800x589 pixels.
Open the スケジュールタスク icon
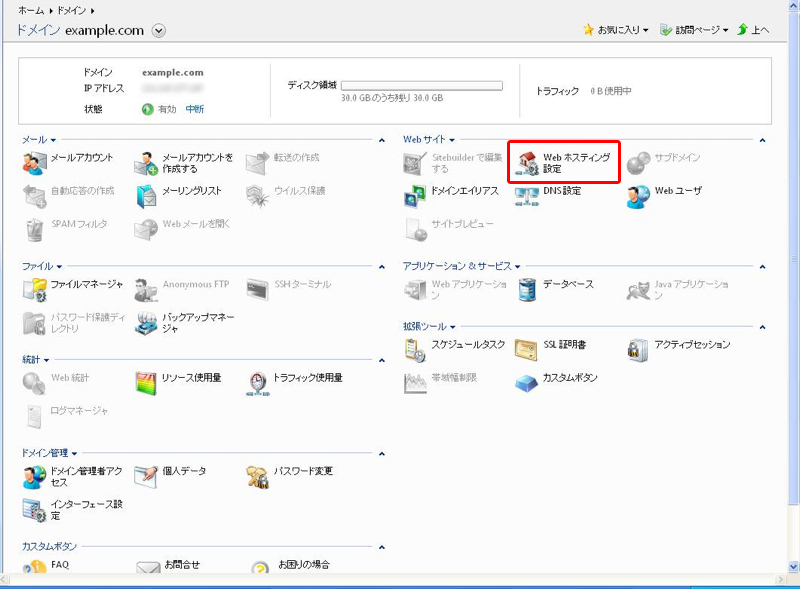point(415,350)
